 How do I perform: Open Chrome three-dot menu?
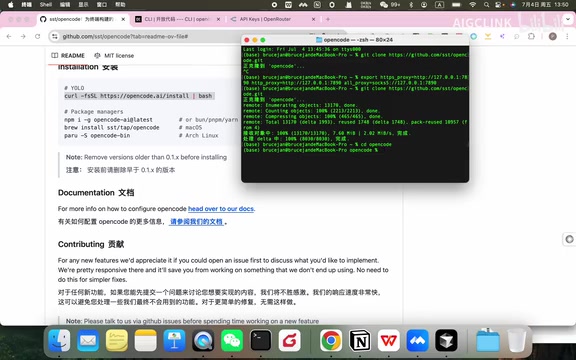(568, 36)
